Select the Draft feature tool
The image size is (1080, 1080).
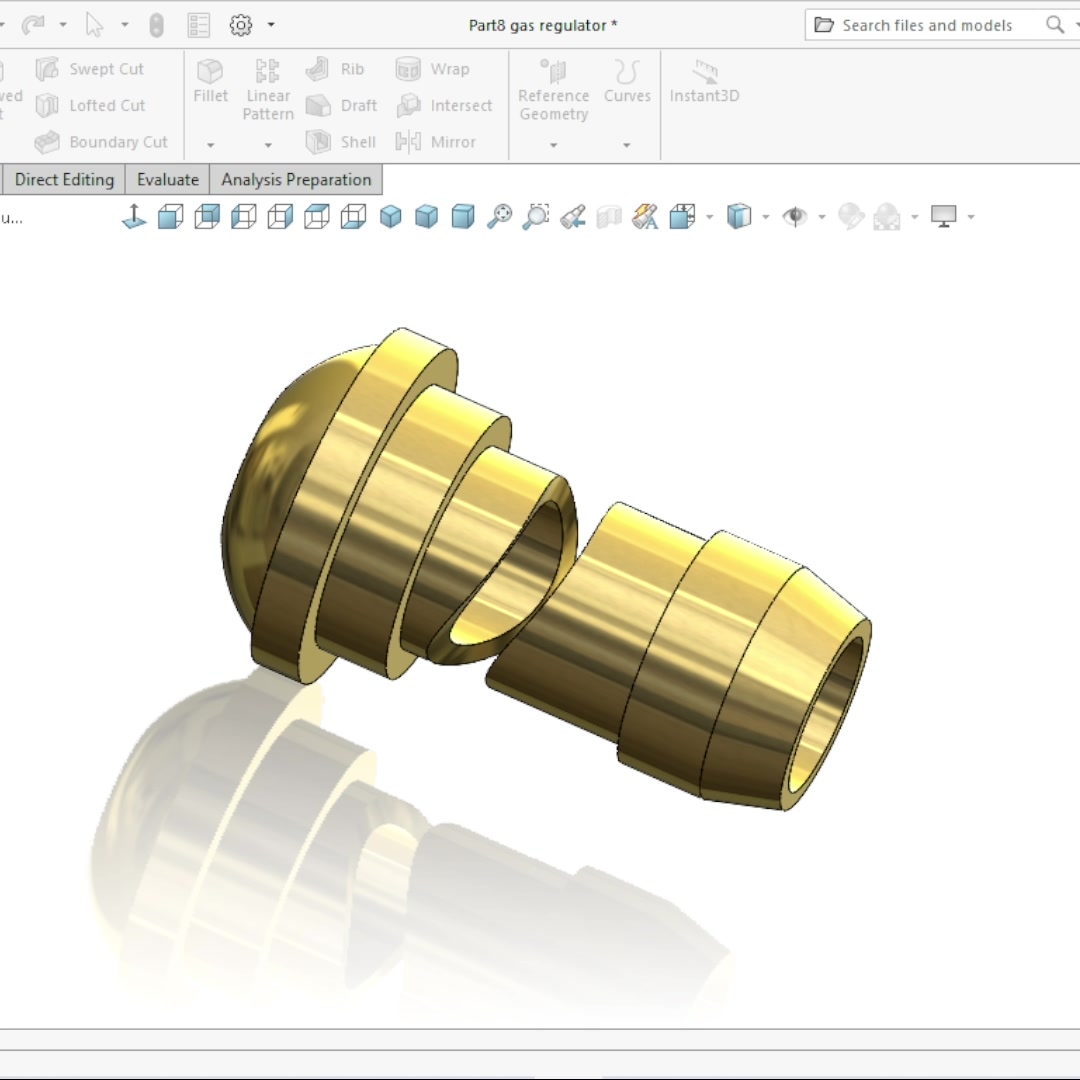pos(341,105)
